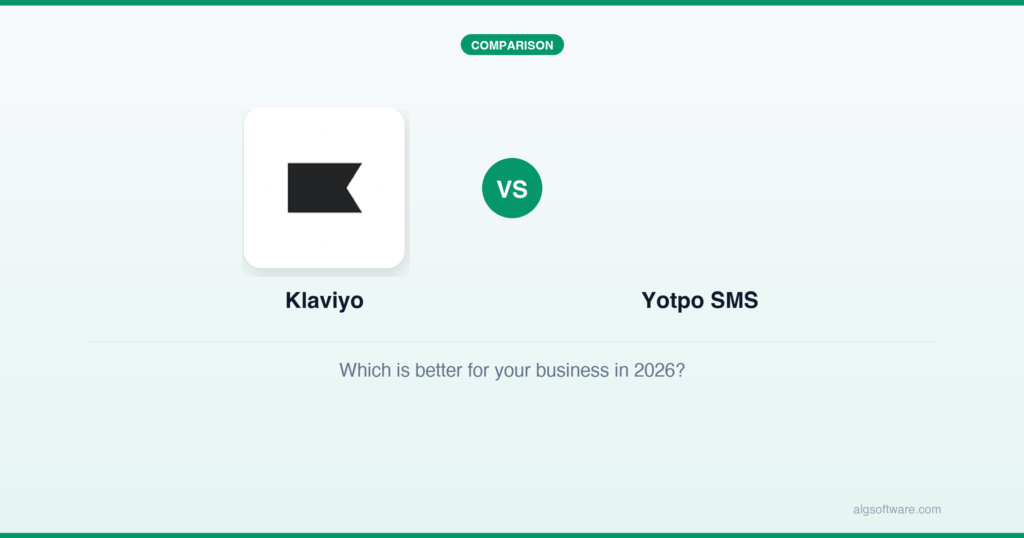This screenshot has width=1024, height=538.
Task: Click the black Klaviyo flag logo mark
Action: 323,188
